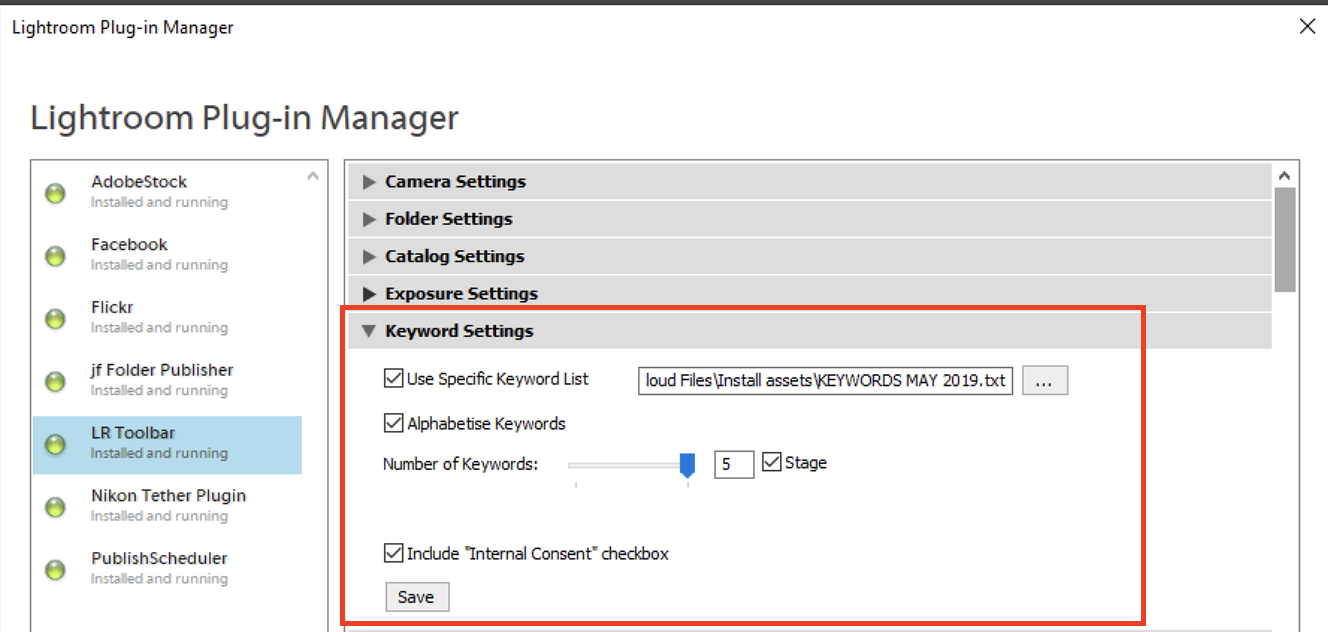Click the Facebook plug-in status light
Screen dimensions: 1328x632
click(55, 256)
